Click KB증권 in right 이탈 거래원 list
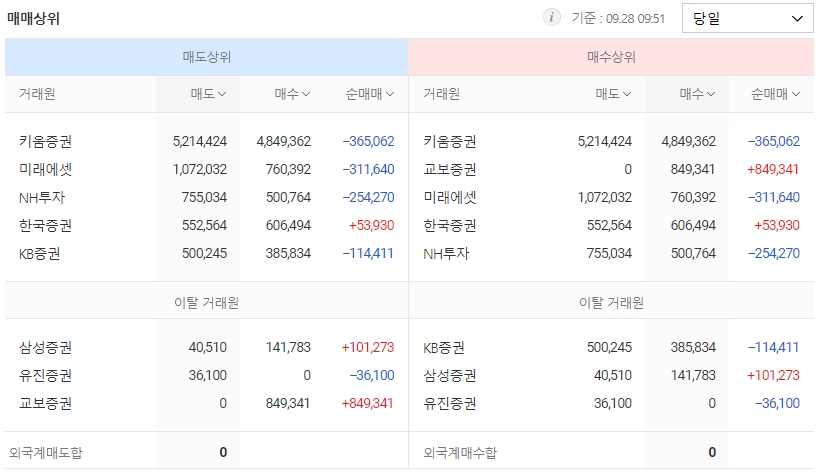This screenshot has height=475, width=820. 443,347
